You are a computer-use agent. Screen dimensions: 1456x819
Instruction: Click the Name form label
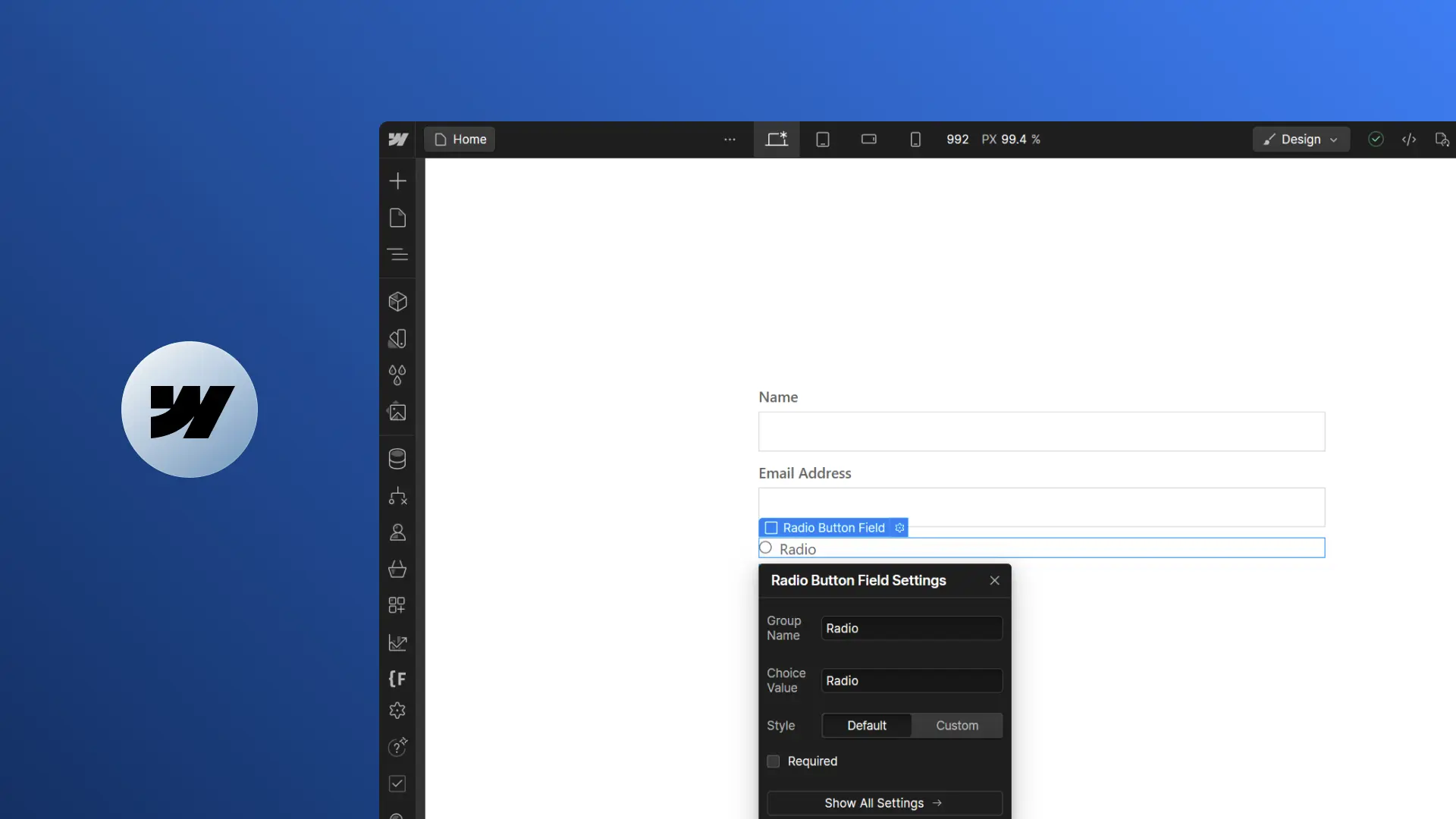[778, 397]
